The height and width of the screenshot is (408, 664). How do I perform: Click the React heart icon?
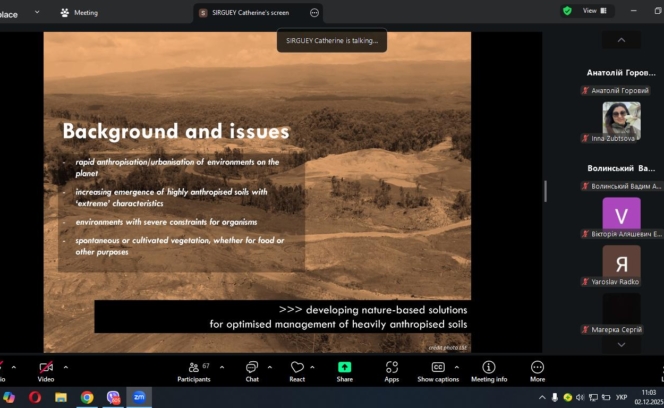(x=297, y=370)
